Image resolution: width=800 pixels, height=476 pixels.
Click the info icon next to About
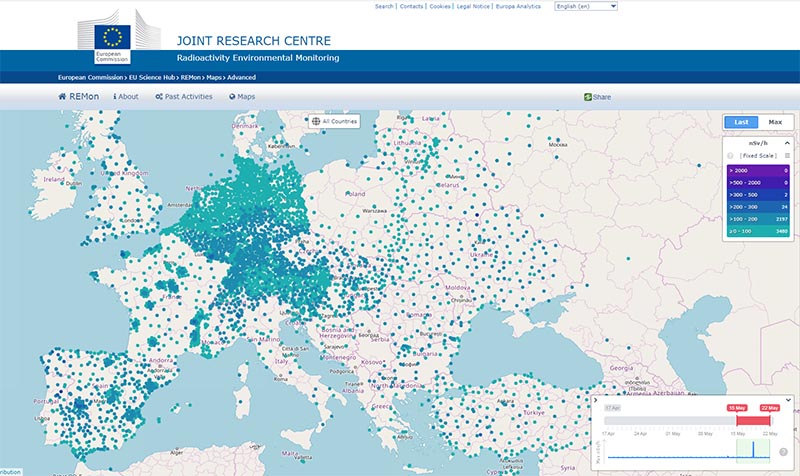115,96
